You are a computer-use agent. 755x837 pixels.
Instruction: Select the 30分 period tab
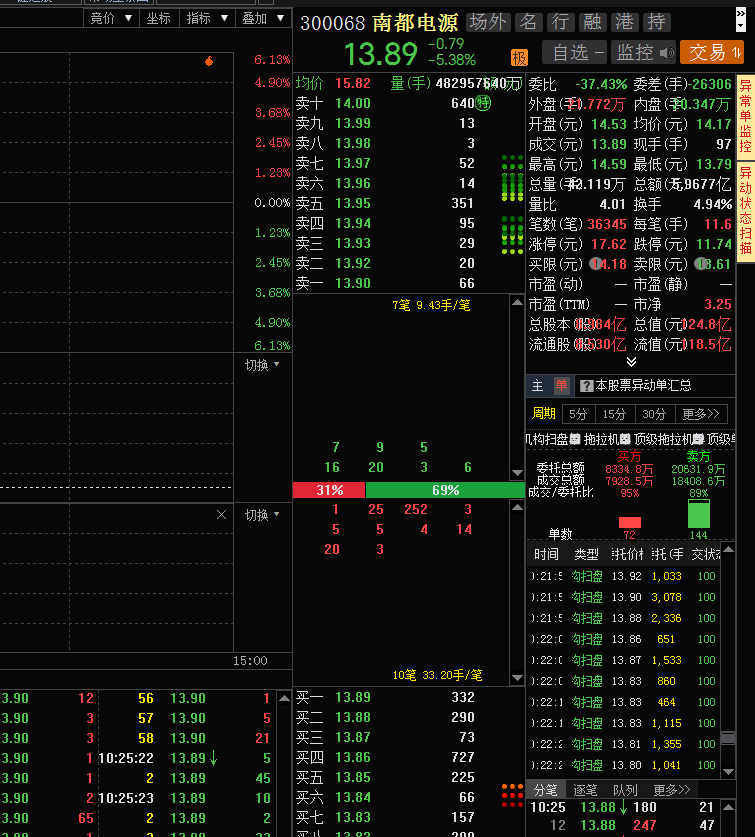pos(654,414)
